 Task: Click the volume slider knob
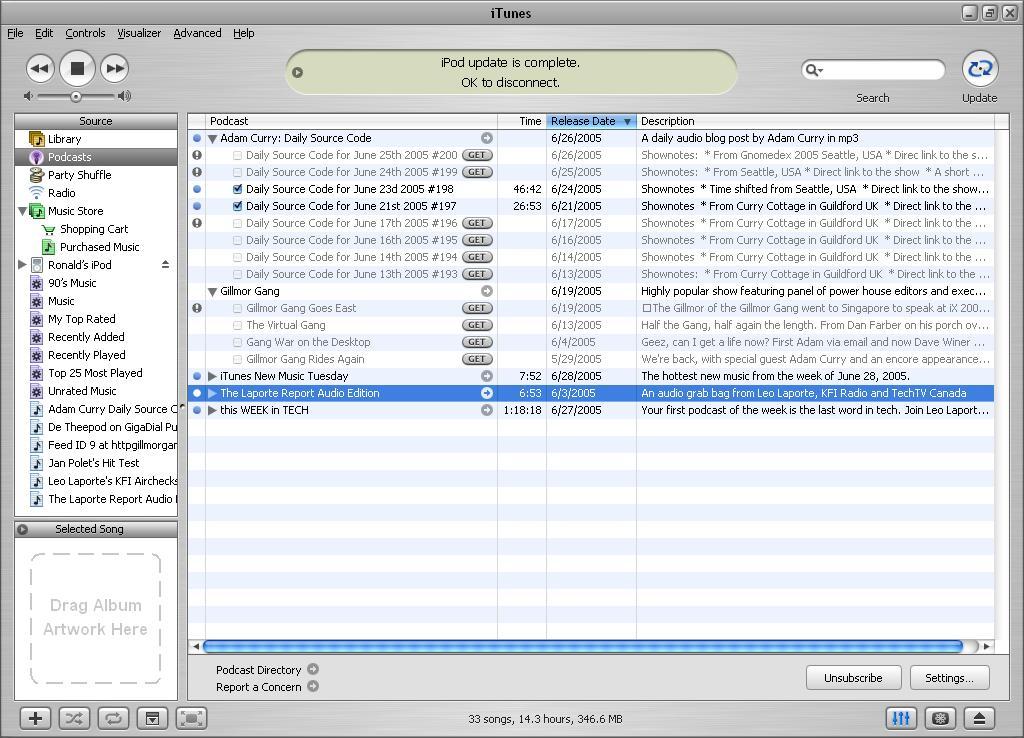76,97
